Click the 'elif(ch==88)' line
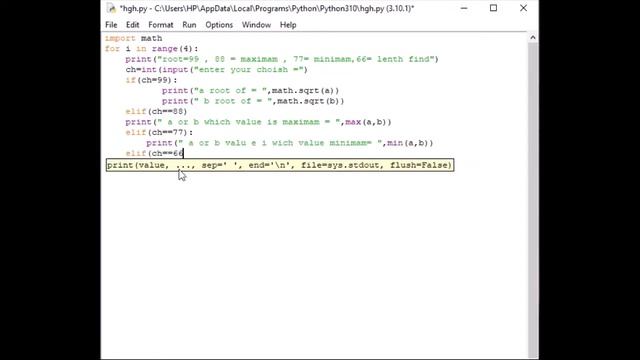The width and height of the screenshot is (640, 360). [x=156, y=111]
